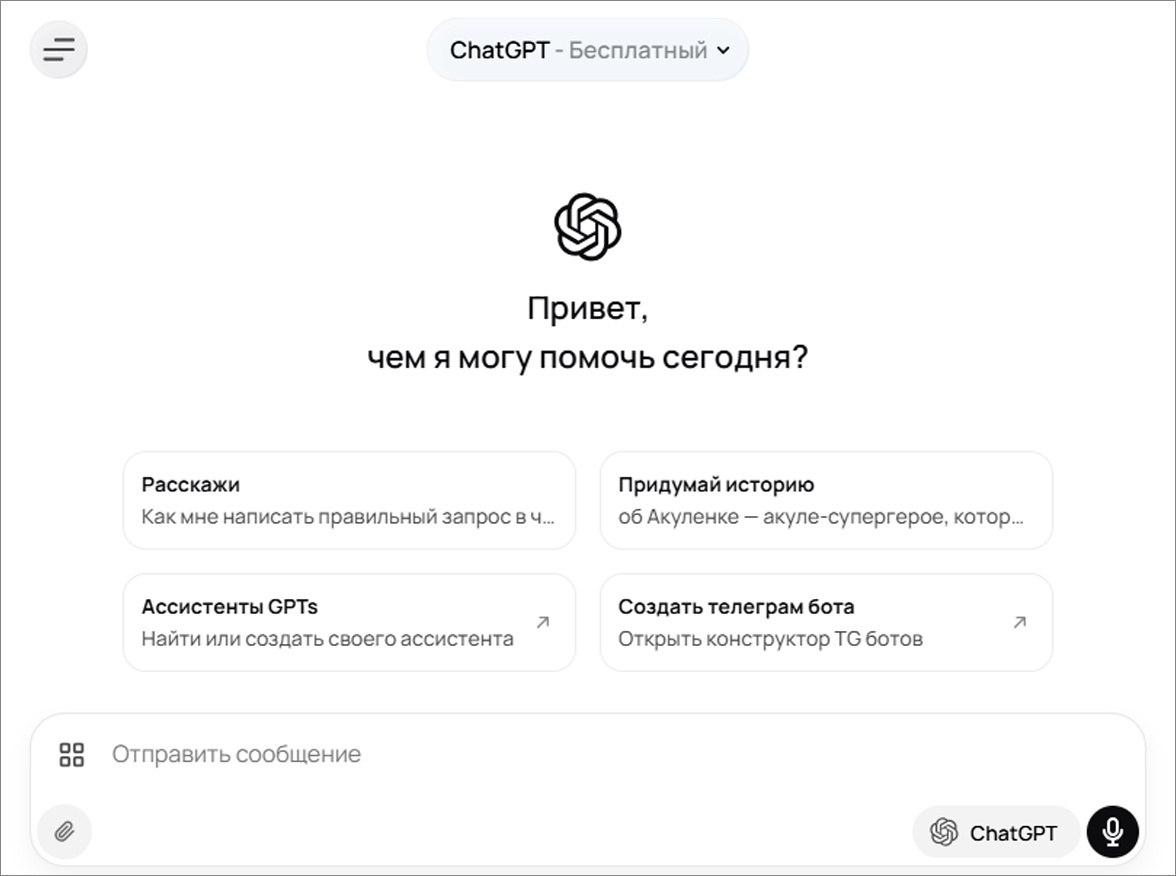Open the chevron next to Бесплатный label
1176x876 pixels.
click(x=724, y=50)
